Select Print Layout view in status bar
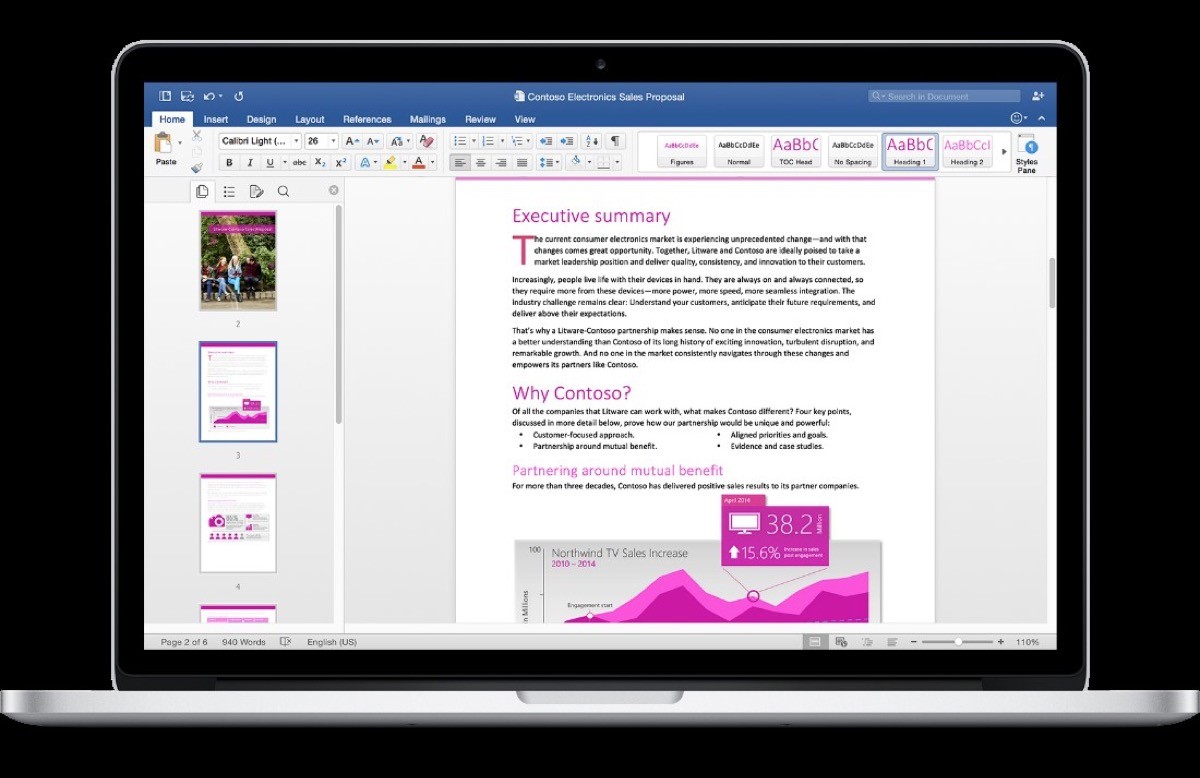Image resolution: width=1200 pixels, height=778 pixels. point(815,642)
